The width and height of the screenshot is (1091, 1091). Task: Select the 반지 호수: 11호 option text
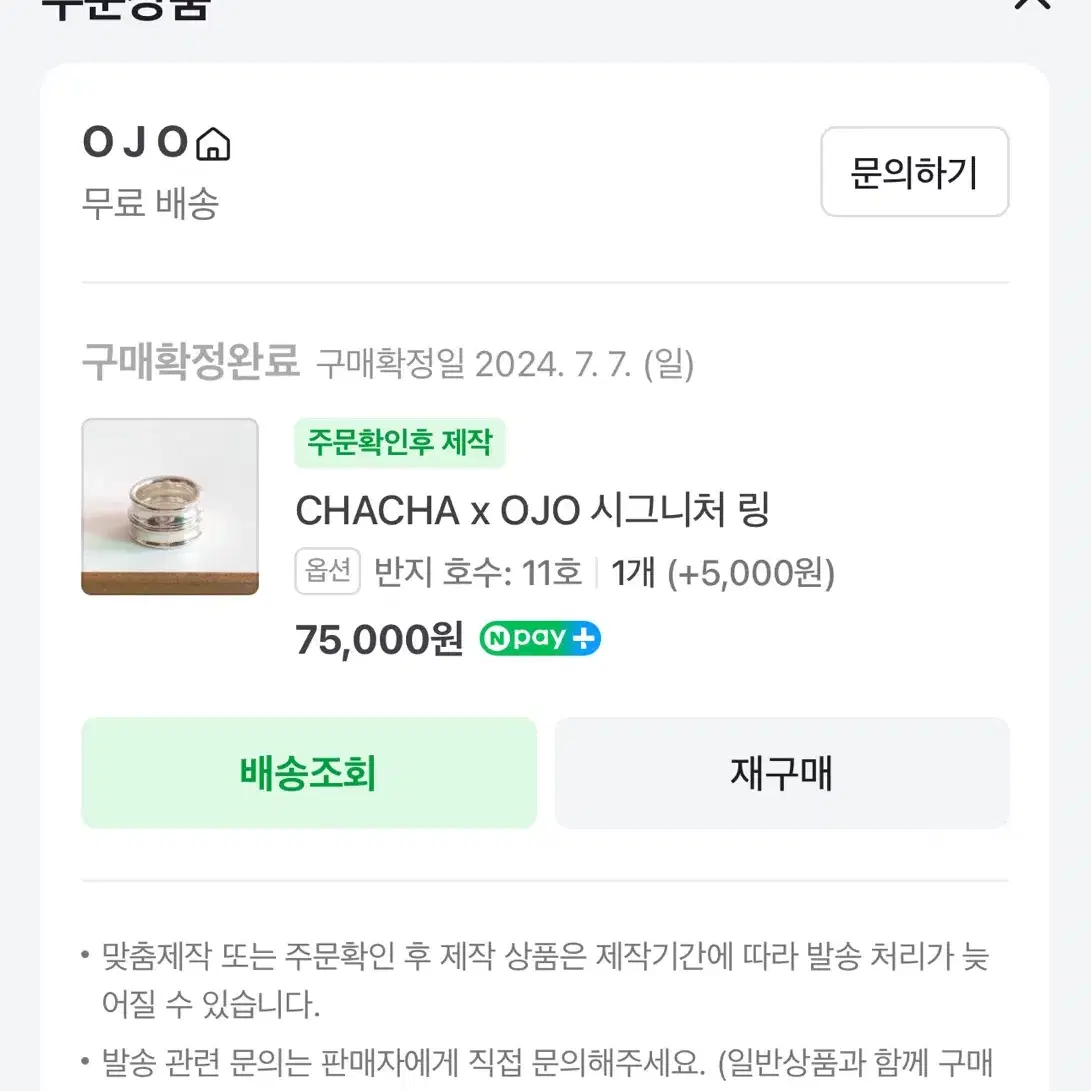coord(478,573)
